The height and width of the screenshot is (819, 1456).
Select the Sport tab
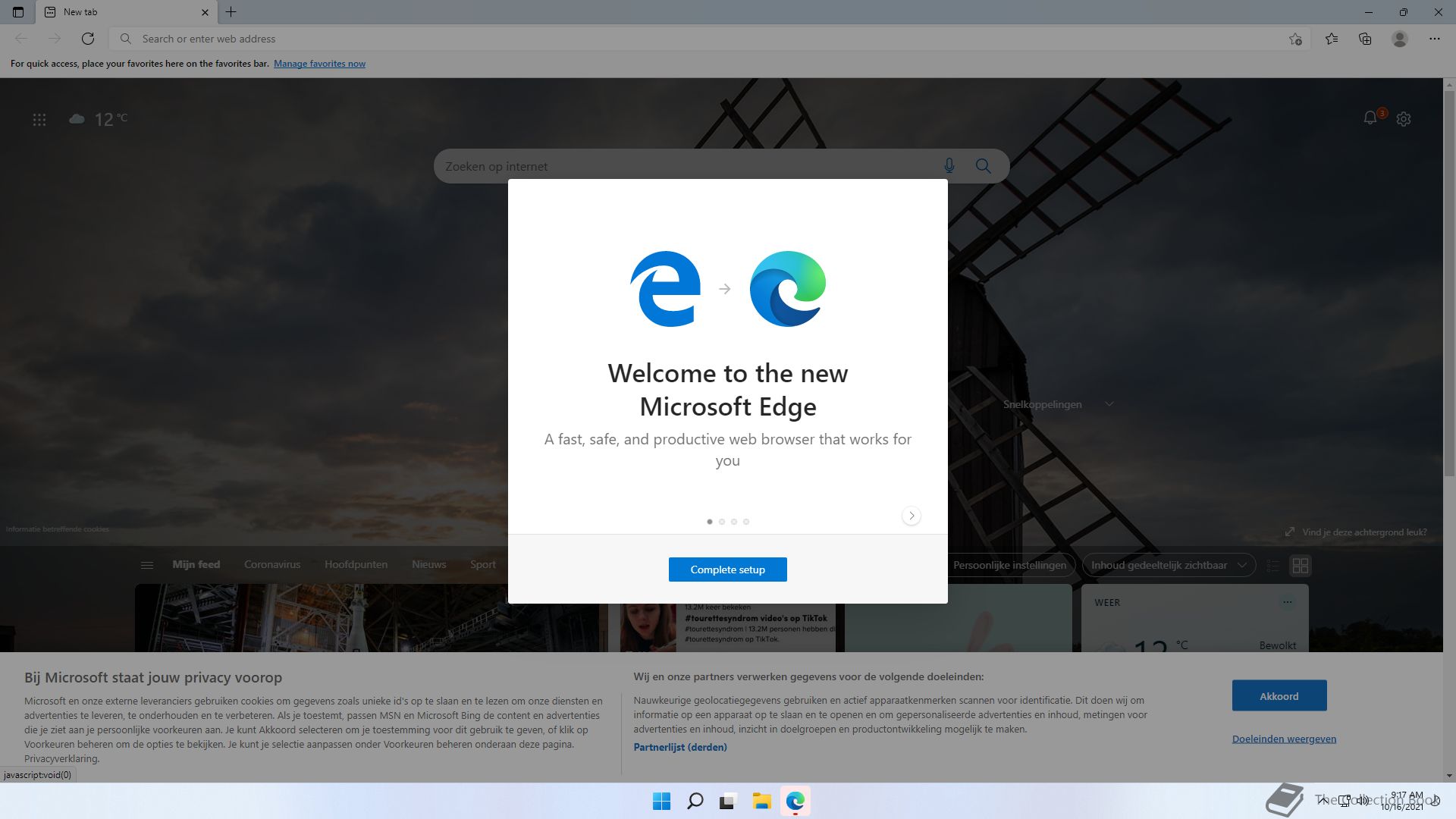click(x=483, y=564)
